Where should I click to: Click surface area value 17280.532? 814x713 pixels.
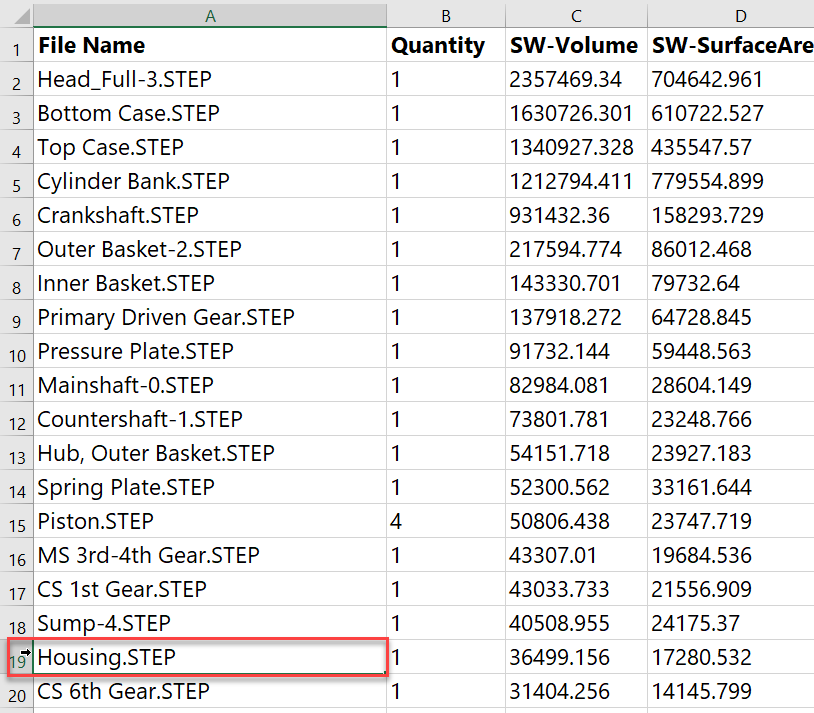[731, 657]
